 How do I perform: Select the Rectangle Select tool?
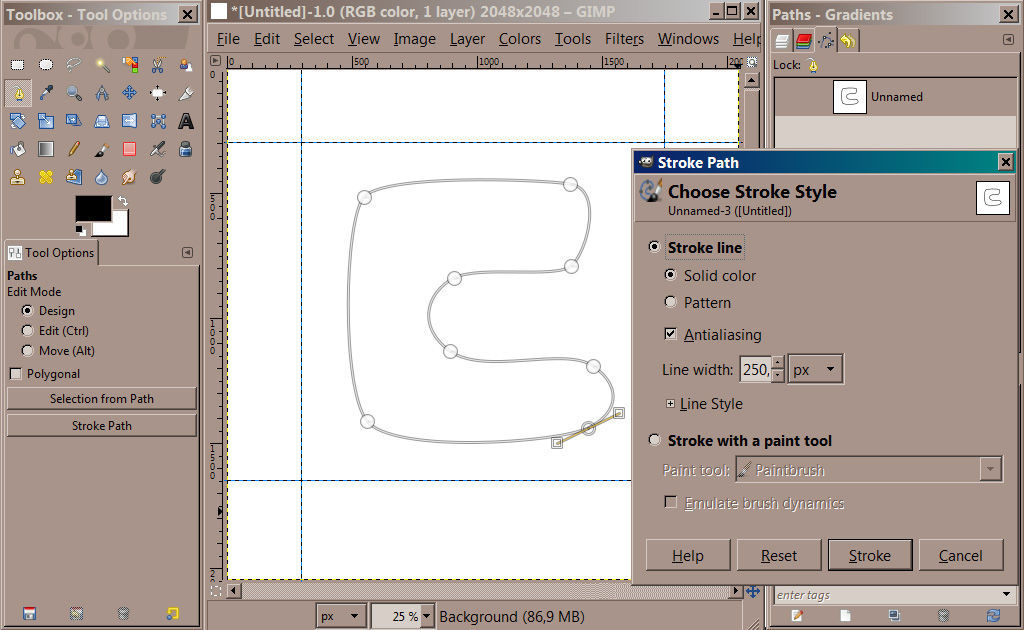coord(18,65)
